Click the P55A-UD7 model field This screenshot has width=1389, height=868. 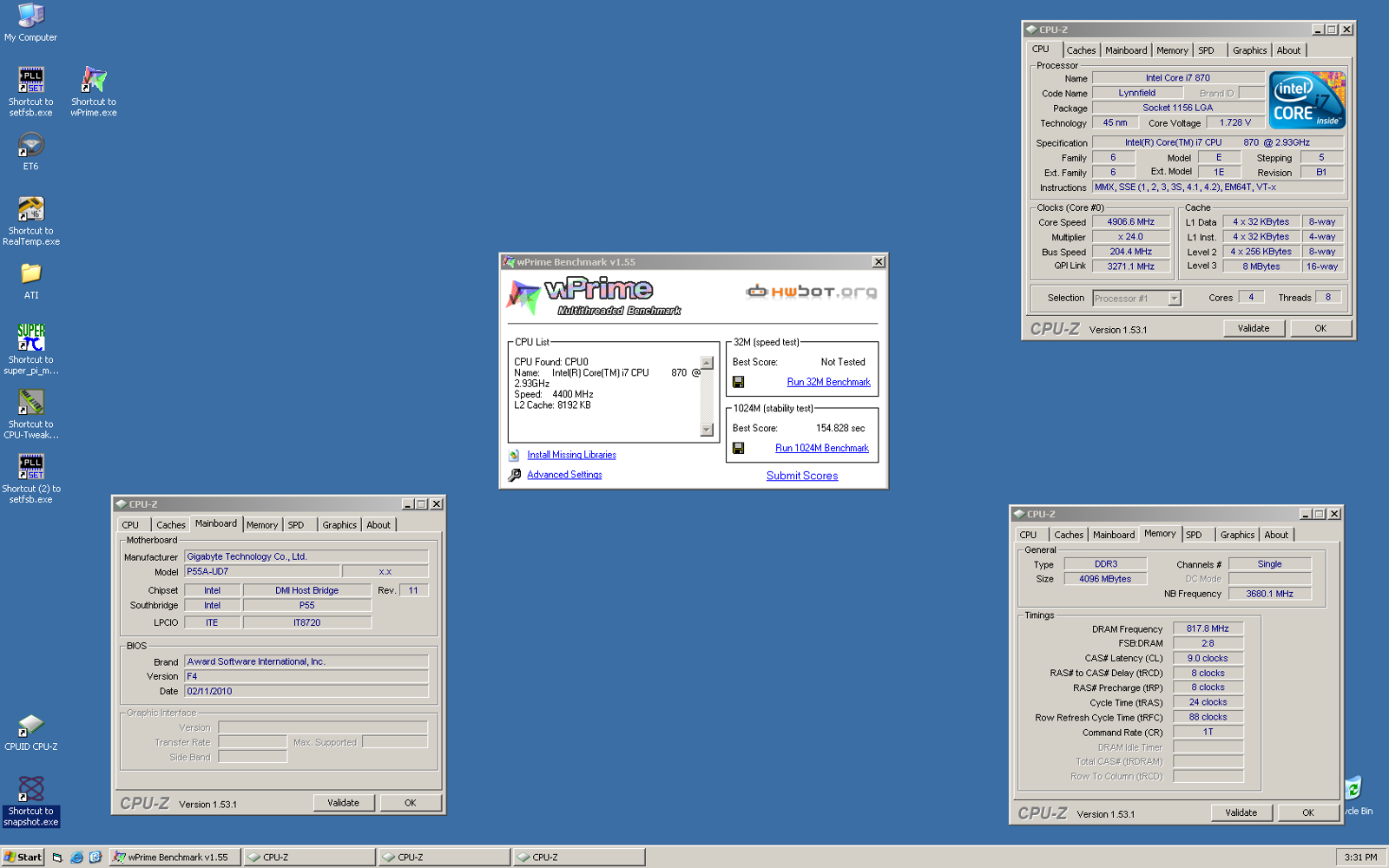click(x=261, y=572)
